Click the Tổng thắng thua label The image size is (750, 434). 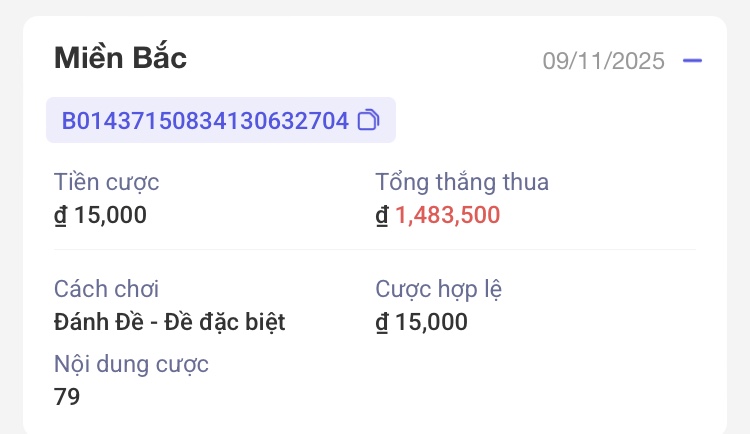(462, 182)
